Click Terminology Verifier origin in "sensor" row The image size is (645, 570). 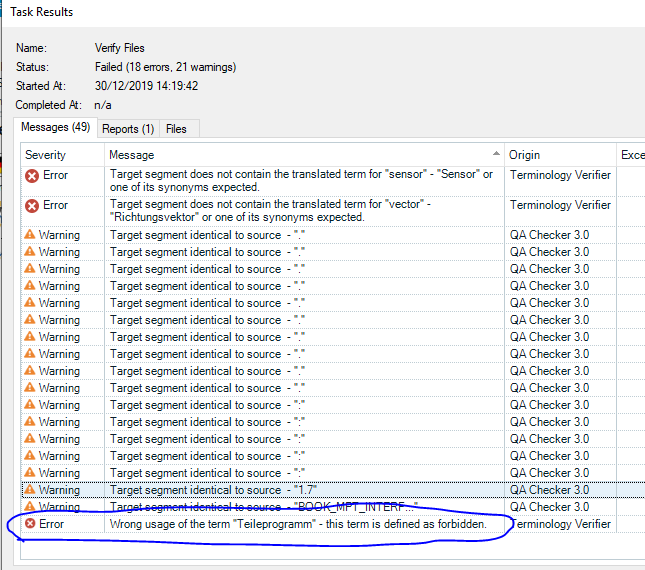click(x=560, y=175)
